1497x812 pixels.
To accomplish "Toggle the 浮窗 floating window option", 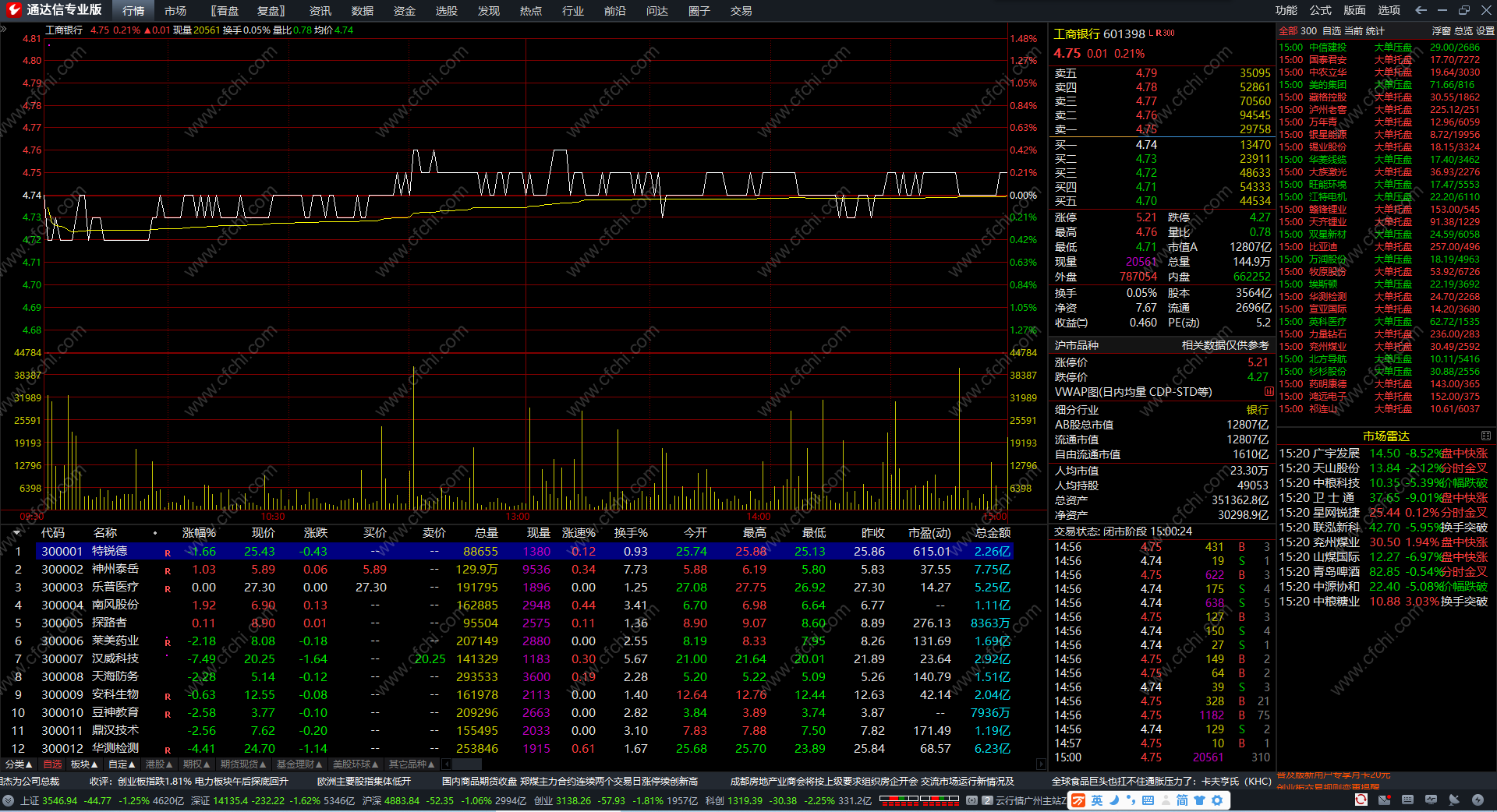I will pyautogui.click(x=1442, y=31).
